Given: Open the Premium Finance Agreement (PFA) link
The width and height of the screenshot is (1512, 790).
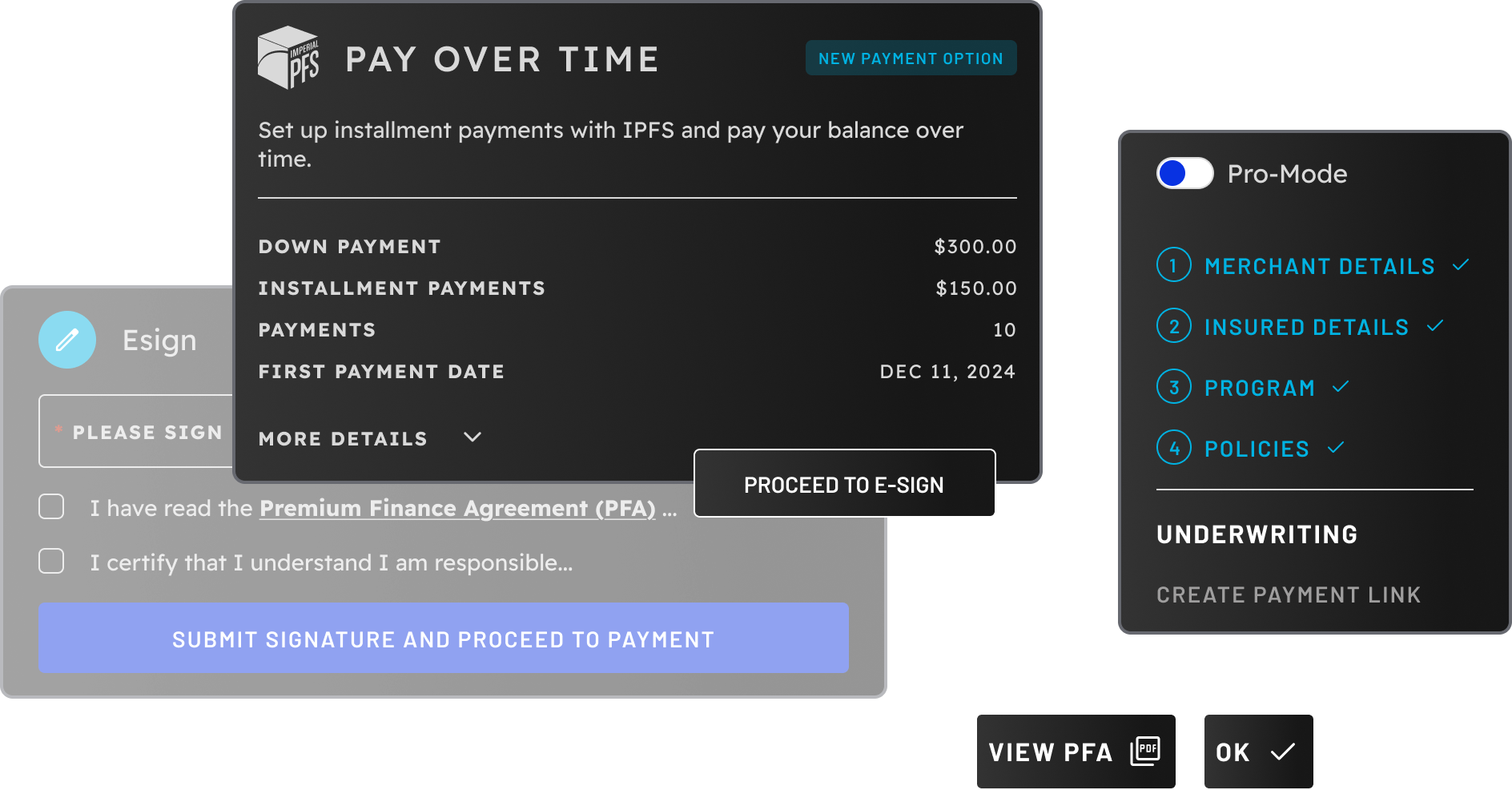Looking at the screenshot, I should 457,508.
